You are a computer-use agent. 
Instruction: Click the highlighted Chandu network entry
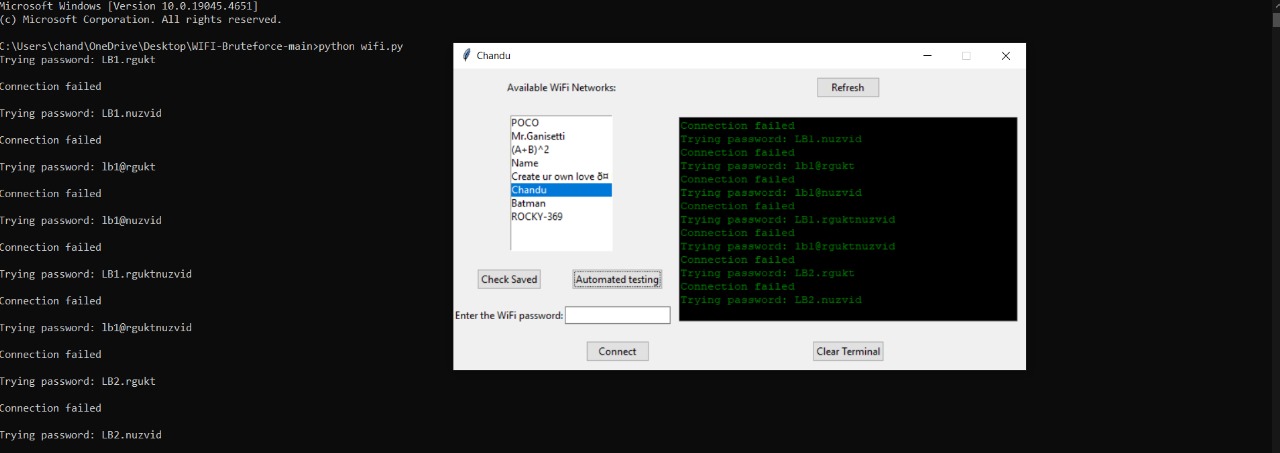[x=531, y=190]
